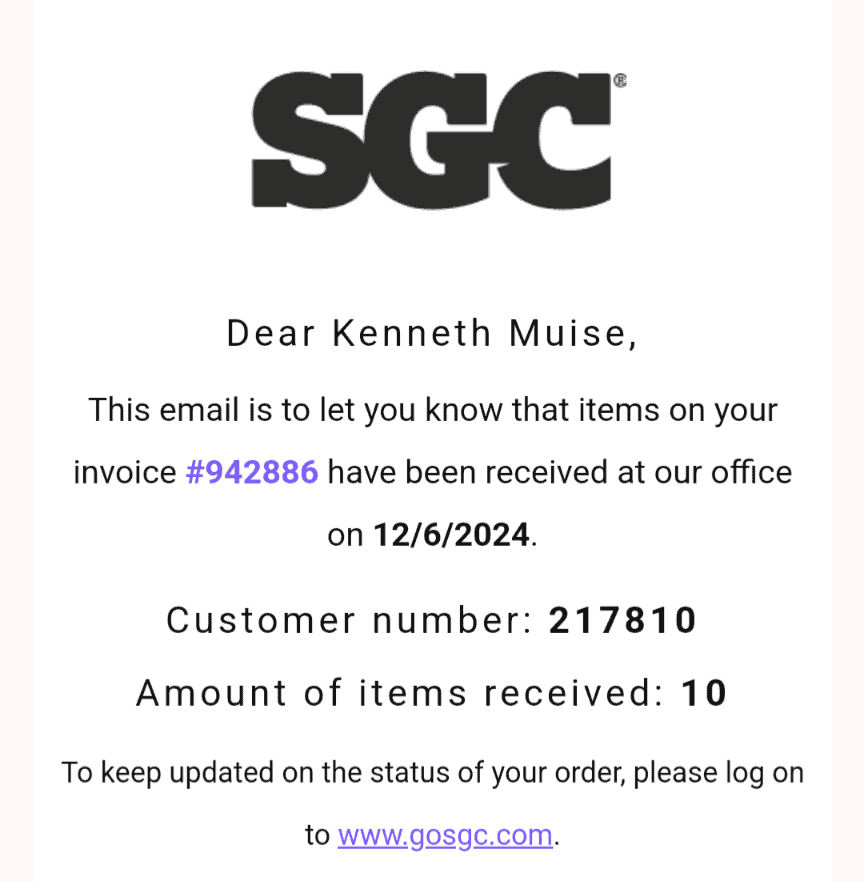Screen dimensions: 864x882
Task: Click the letter S in the SGC logo
Action: (x=312, y=141)
